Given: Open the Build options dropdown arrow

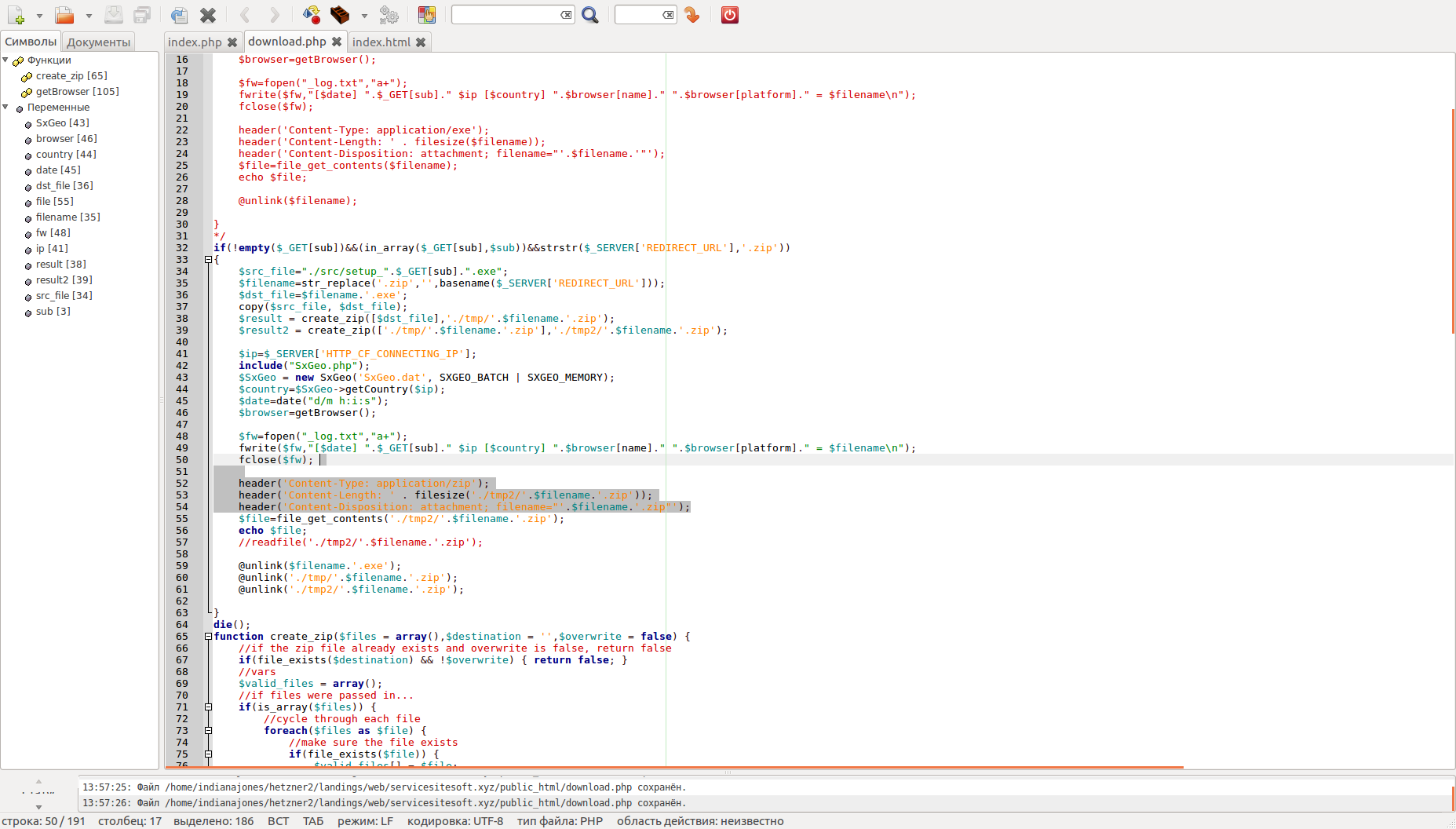Looking at the screenshot, I should pyautogui.click(x=364, y=16).
